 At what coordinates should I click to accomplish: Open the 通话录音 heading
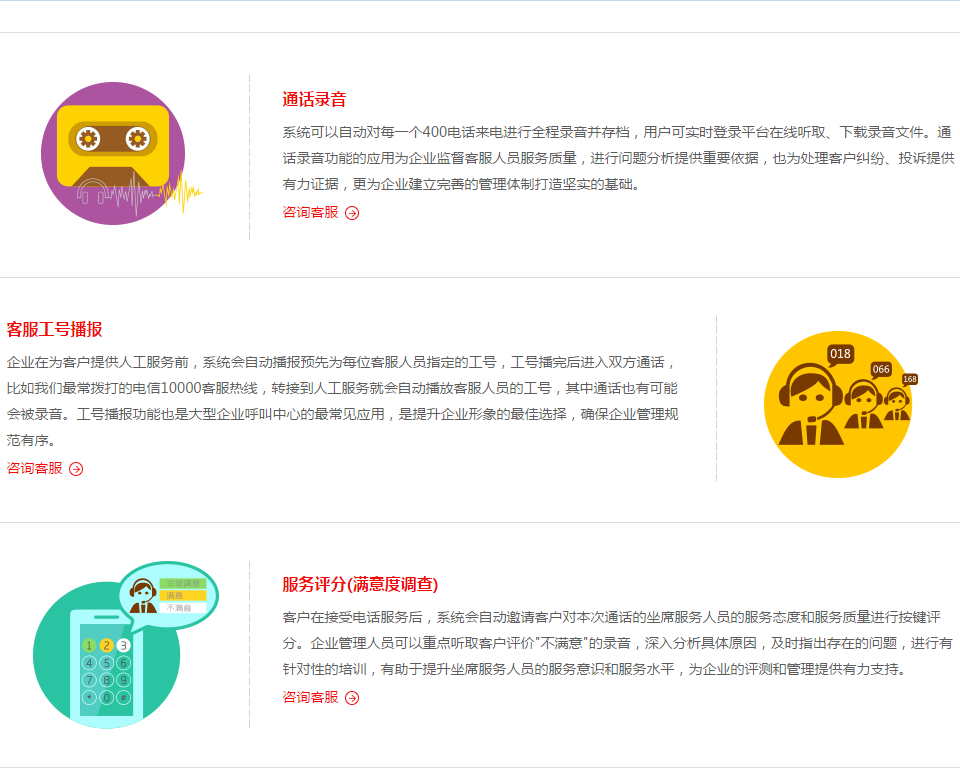tap(314, 99)
